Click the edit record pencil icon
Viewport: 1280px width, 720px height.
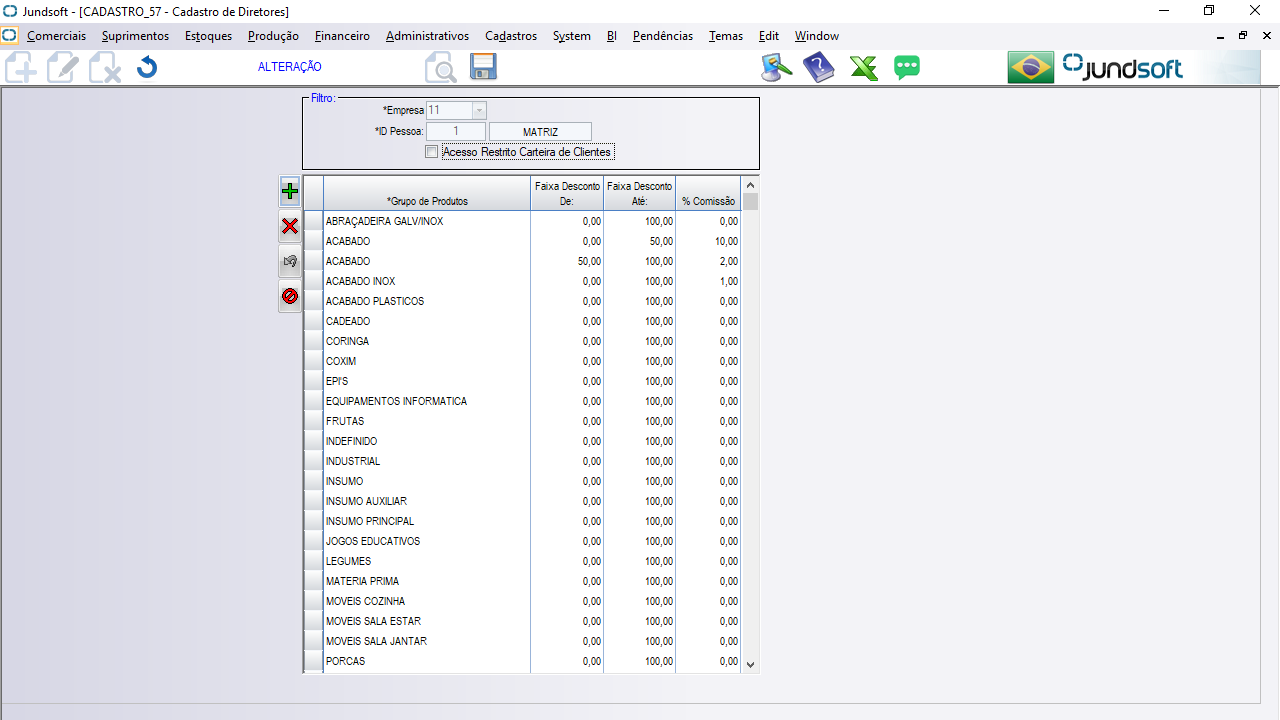point(62,68)
